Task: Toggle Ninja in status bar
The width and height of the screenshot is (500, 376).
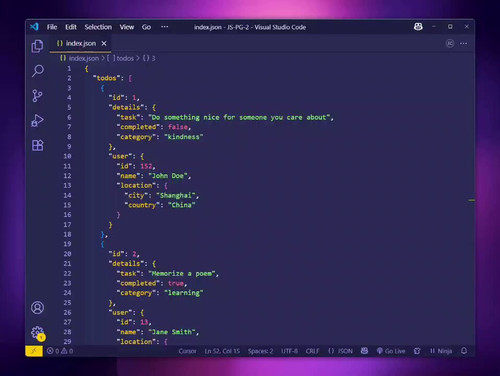Action: click(441, 351)
